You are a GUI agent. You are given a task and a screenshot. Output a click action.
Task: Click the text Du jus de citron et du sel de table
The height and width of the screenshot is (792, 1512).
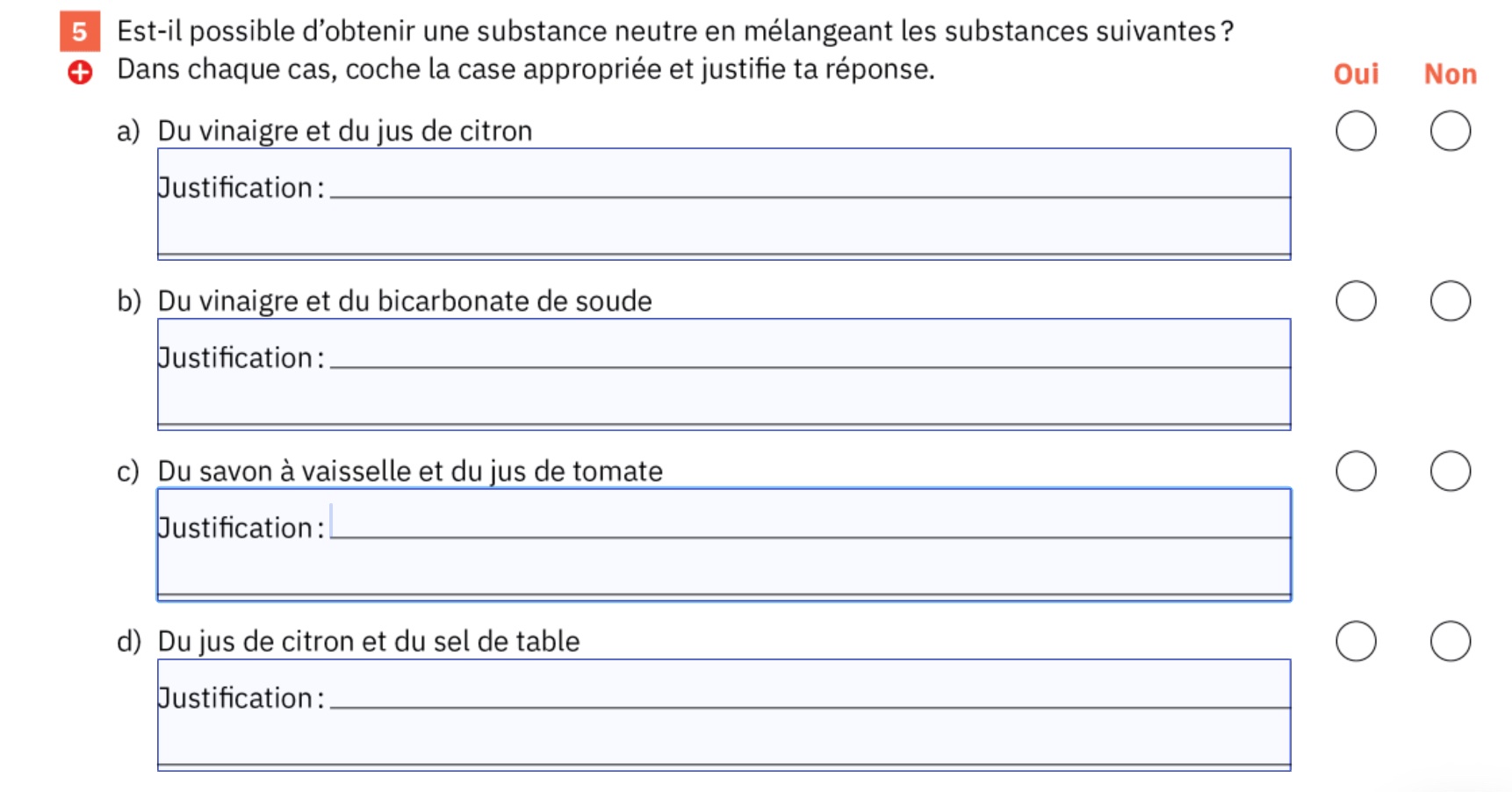coord(368,642)
